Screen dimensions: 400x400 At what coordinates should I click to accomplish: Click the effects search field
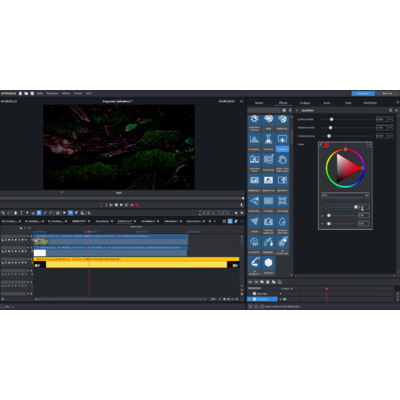pos(265,110)
